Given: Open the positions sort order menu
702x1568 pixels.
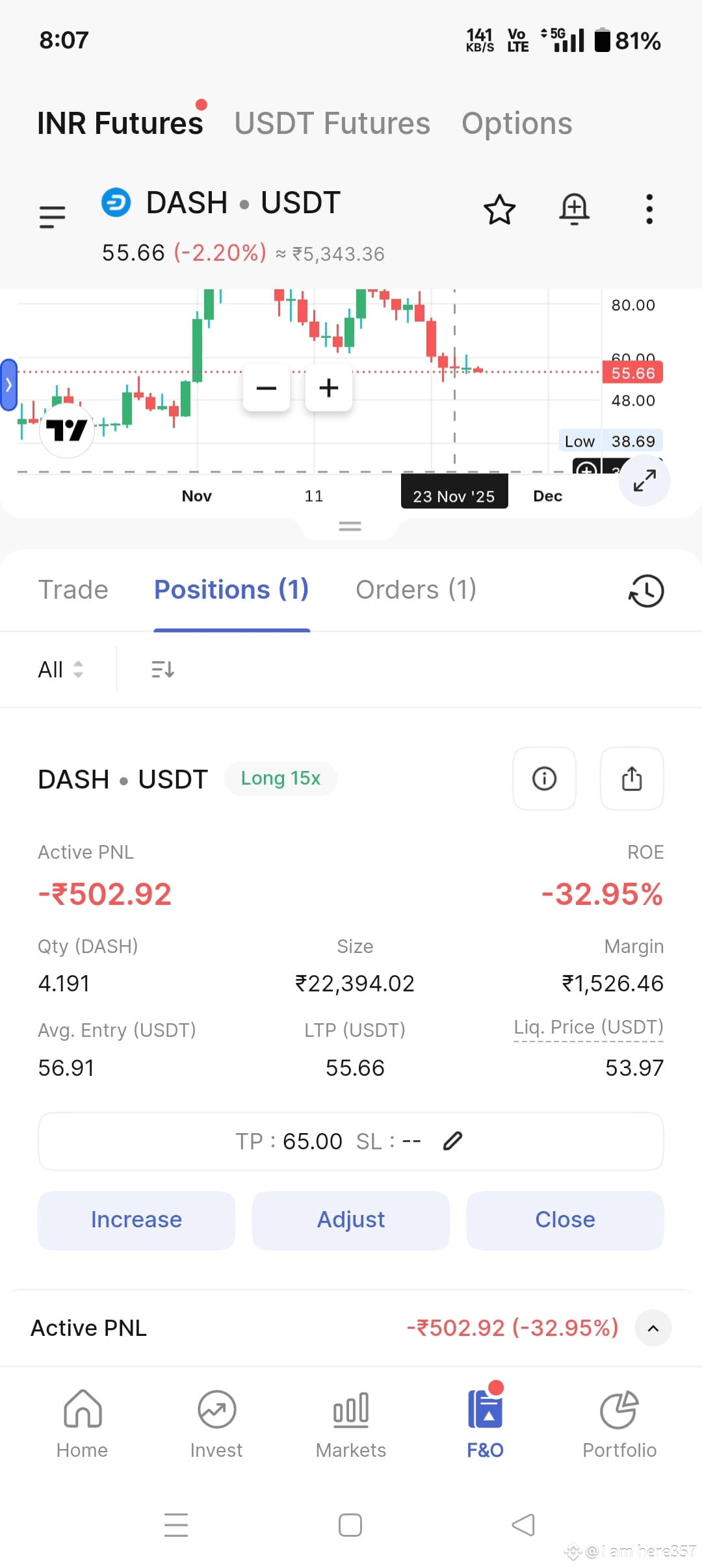Looking at the screenshot, I should [x=162, y=669].
